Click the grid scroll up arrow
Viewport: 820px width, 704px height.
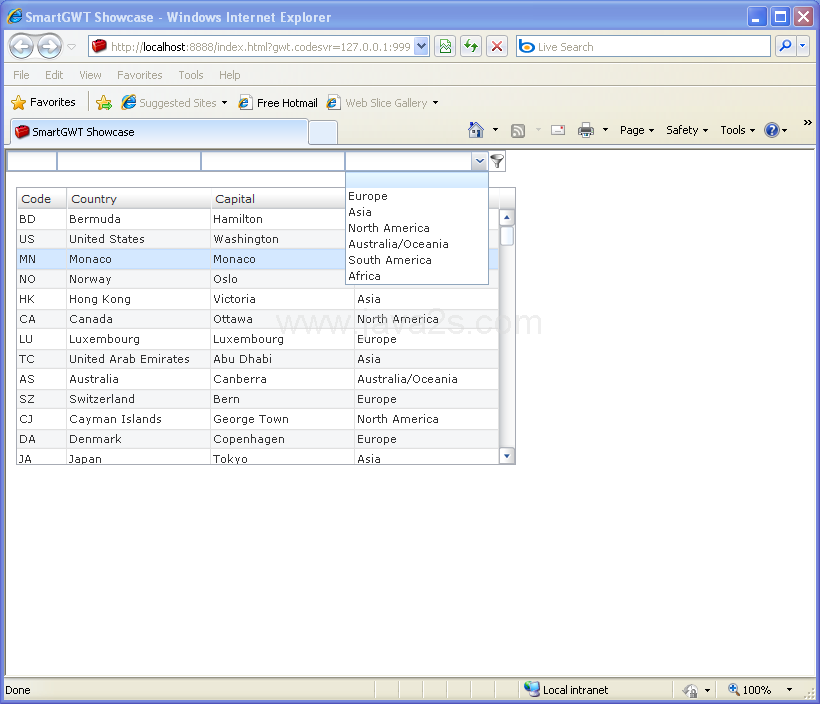click(506, 217)
